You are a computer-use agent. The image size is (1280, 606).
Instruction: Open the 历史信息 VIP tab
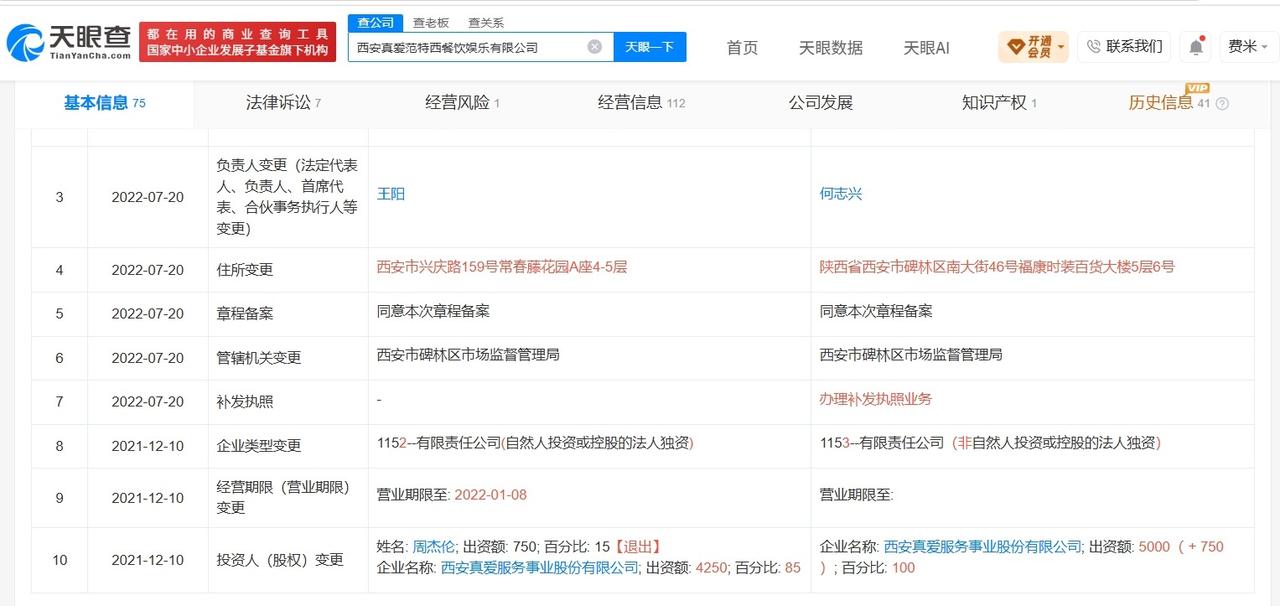coord(1169,102)
